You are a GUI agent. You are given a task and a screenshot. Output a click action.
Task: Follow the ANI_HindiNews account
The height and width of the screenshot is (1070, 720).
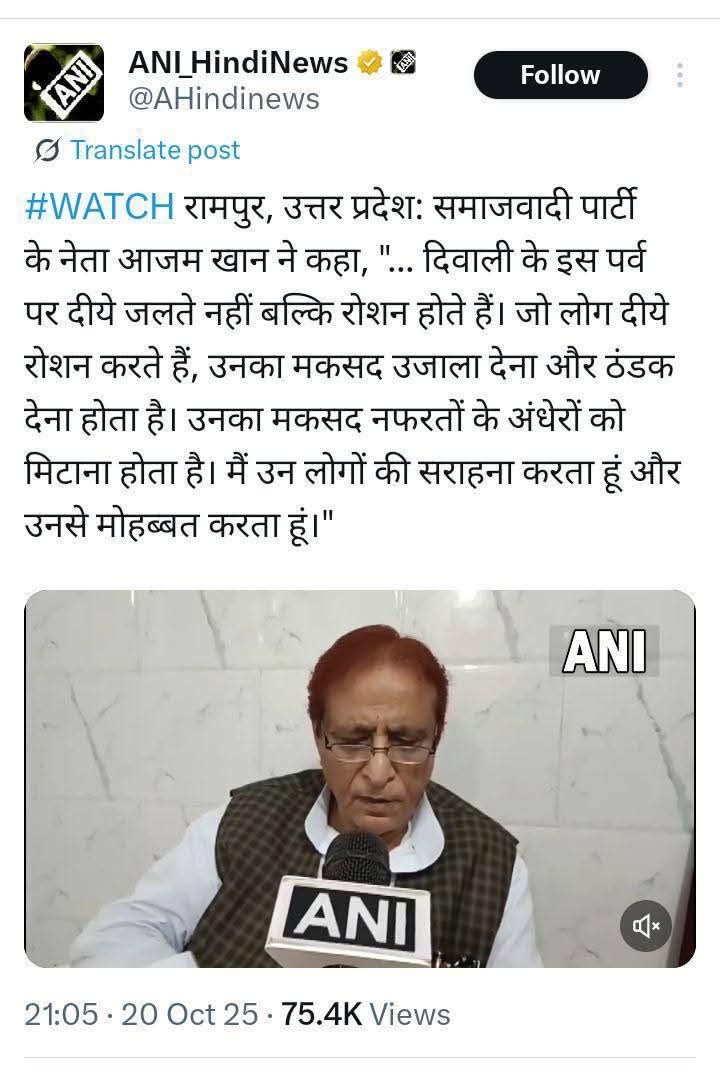click(560, 75)
